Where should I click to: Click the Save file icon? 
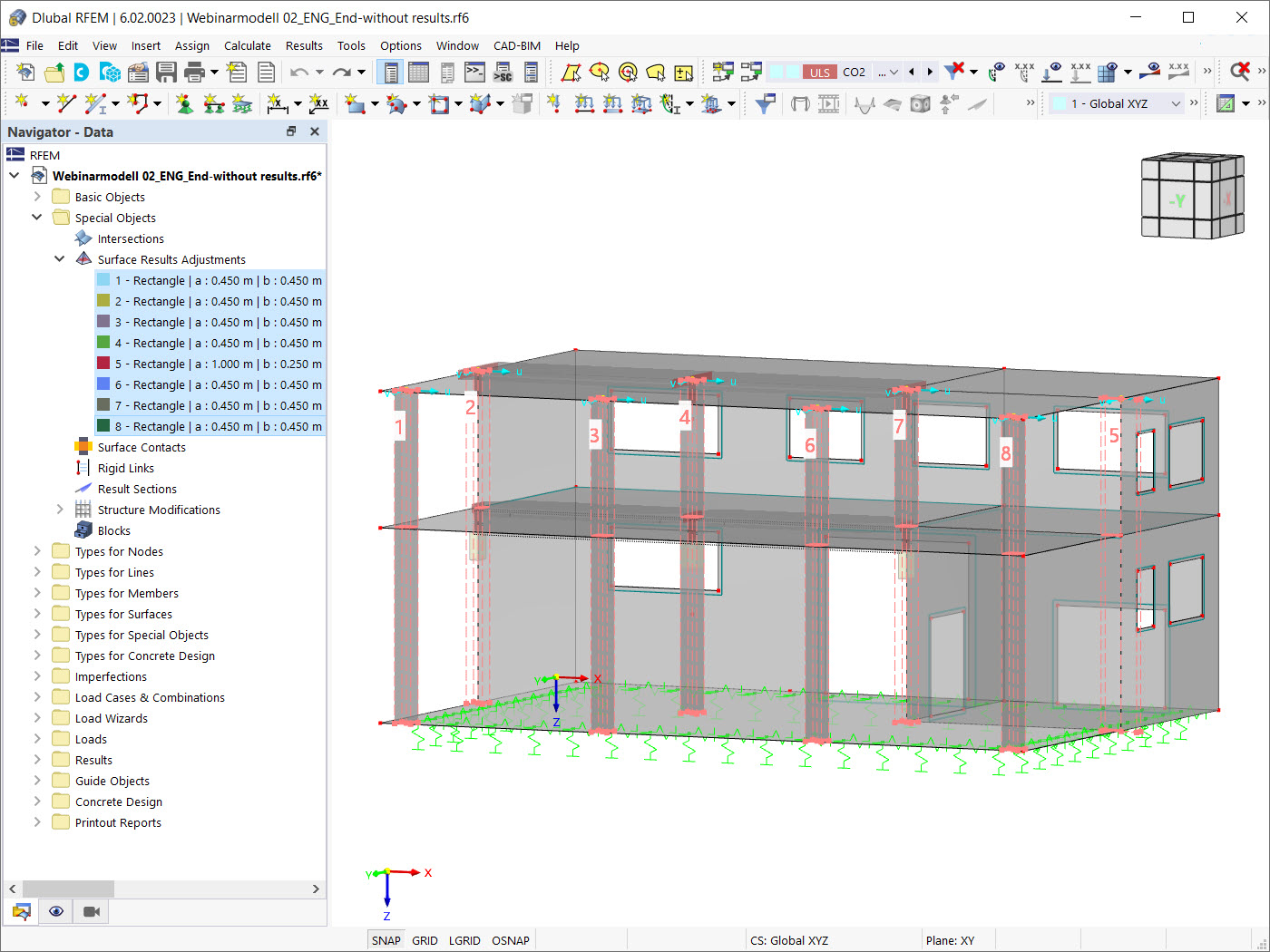click(166, 73)
